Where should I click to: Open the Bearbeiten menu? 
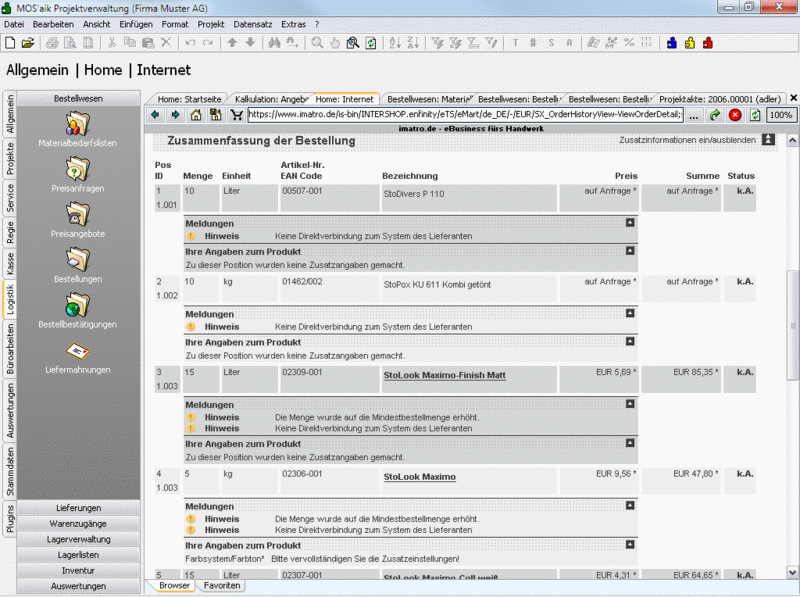53,24
